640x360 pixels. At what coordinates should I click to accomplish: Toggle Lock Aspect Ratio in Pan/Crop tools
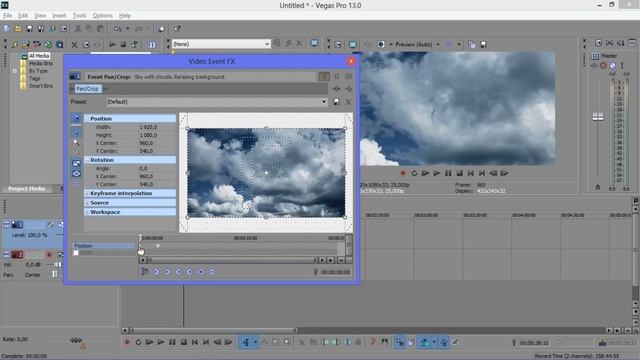click(x=76, y=163)
